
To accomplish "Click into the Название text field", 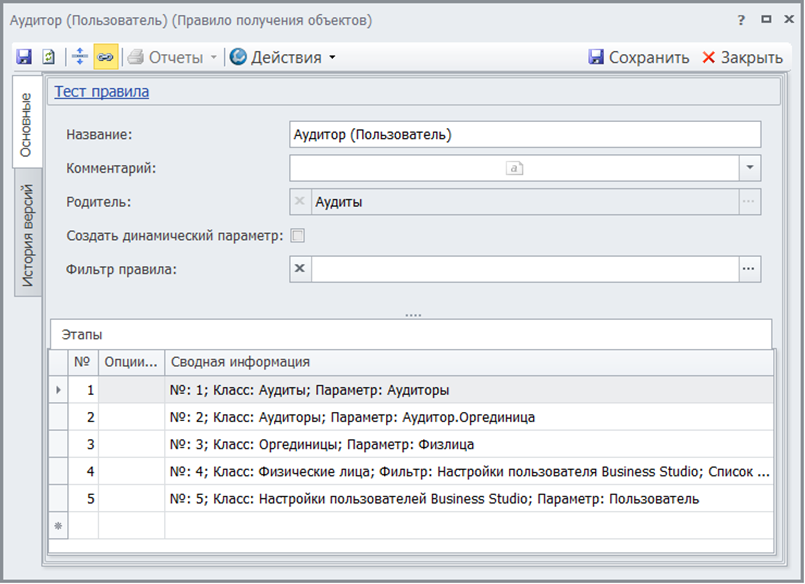I will pyautogui.click(x=525, y=134).
